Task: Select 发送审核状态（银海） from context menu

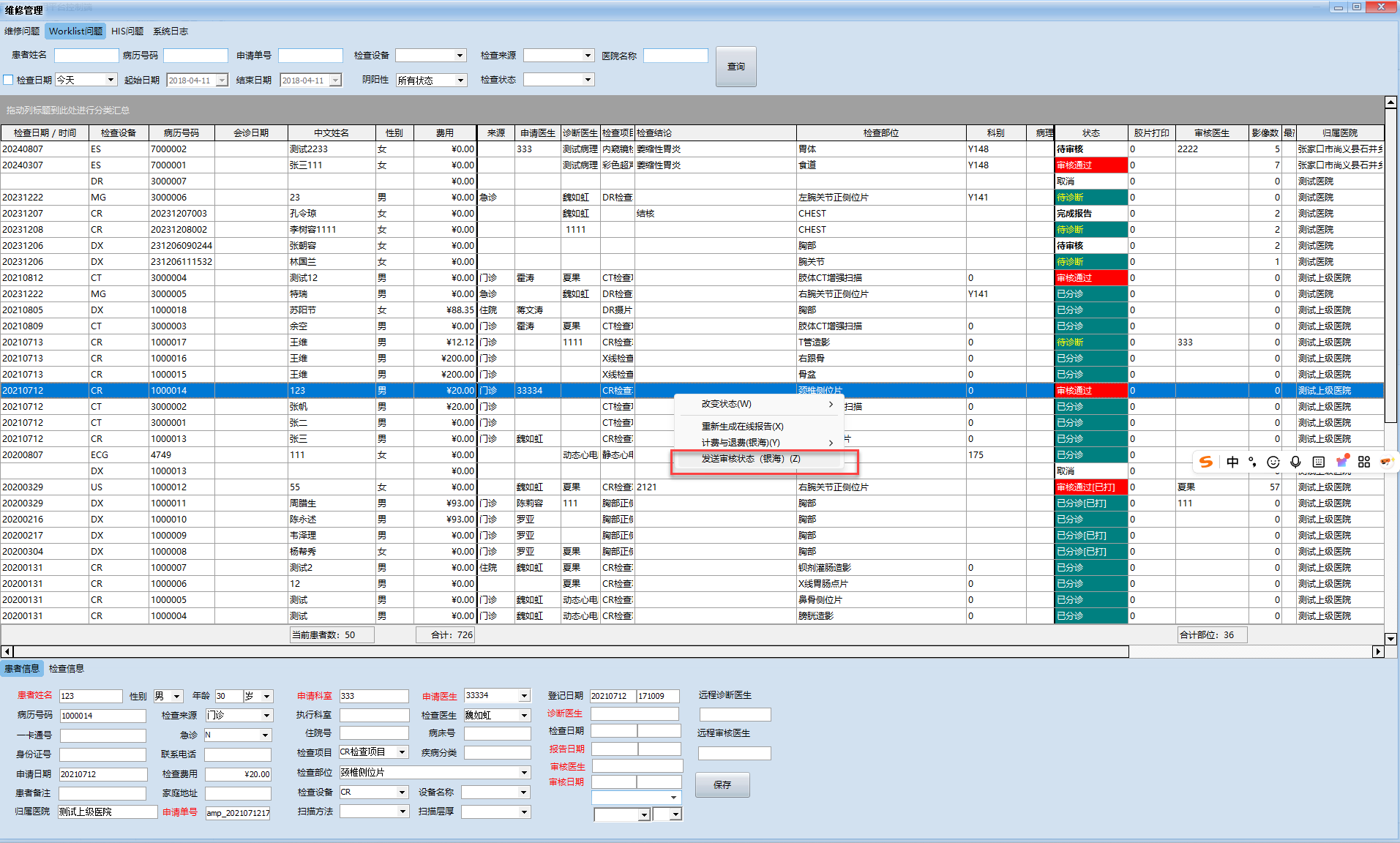Action: click(751, 459)
